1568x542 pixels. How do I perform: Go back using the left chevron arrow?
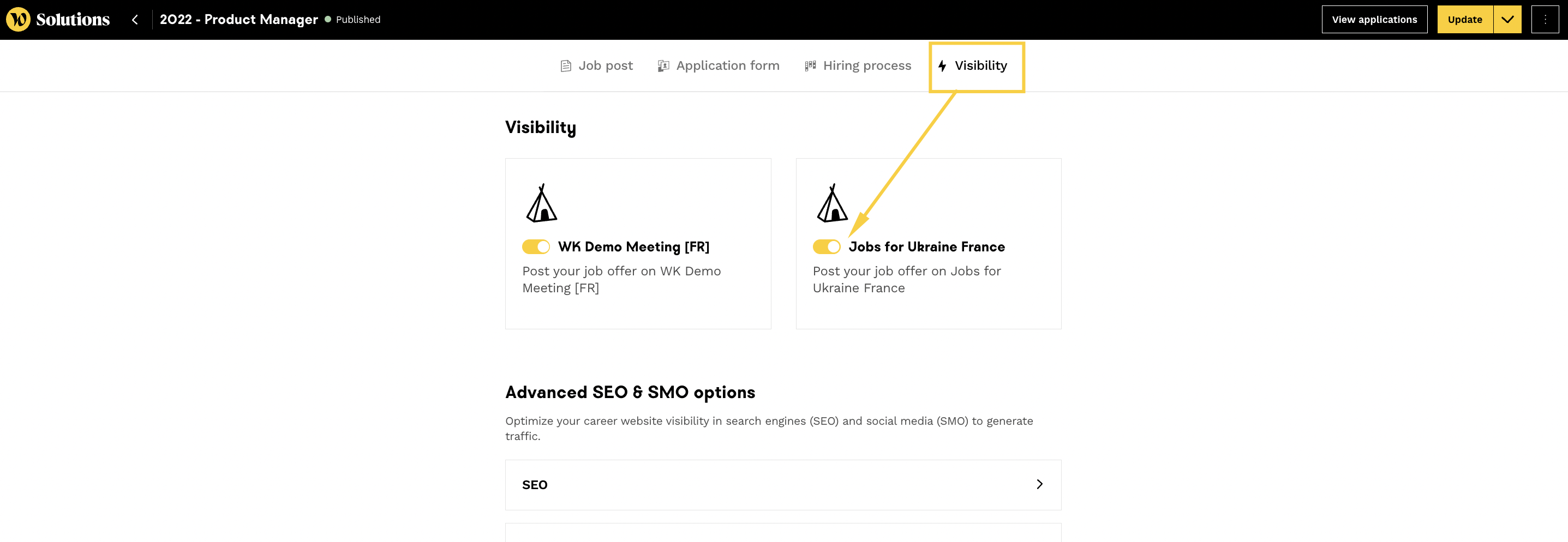[135, 20]
